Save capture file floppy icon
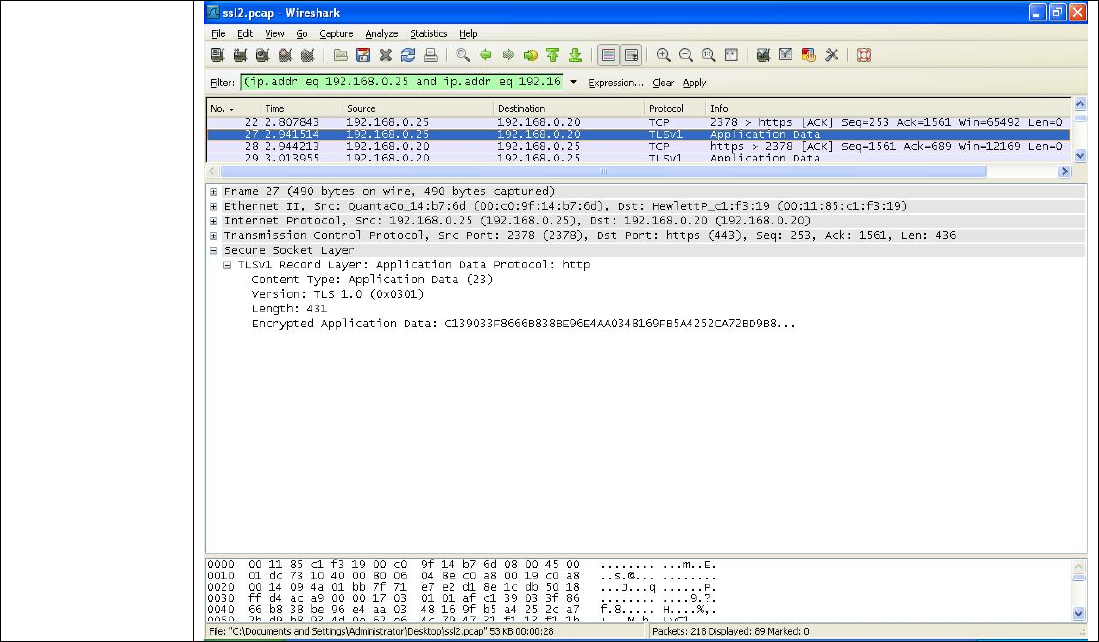1099x642 pixels. (x=363, y=55)
